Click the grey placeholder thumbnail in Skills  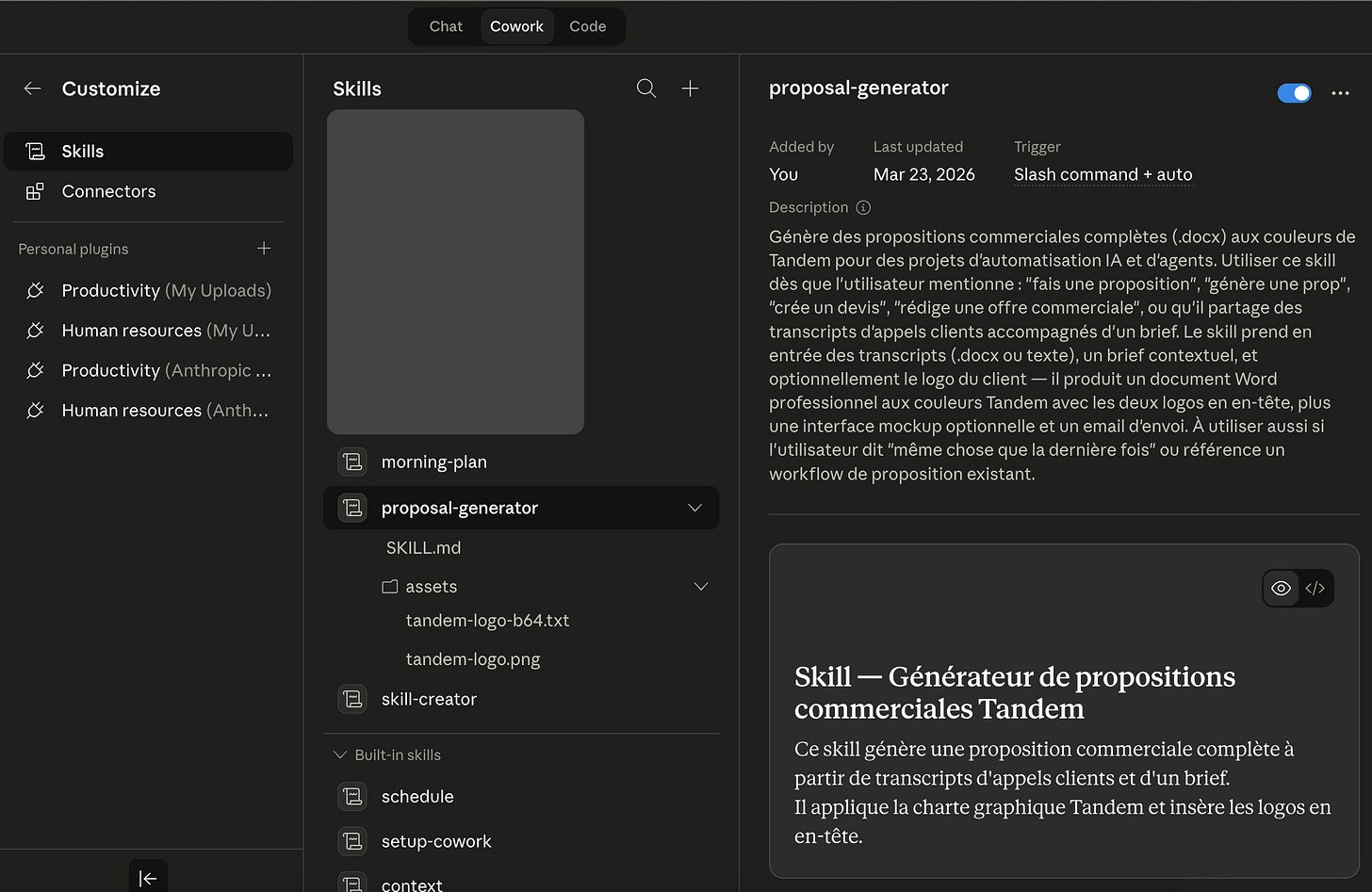click(455, 271)
